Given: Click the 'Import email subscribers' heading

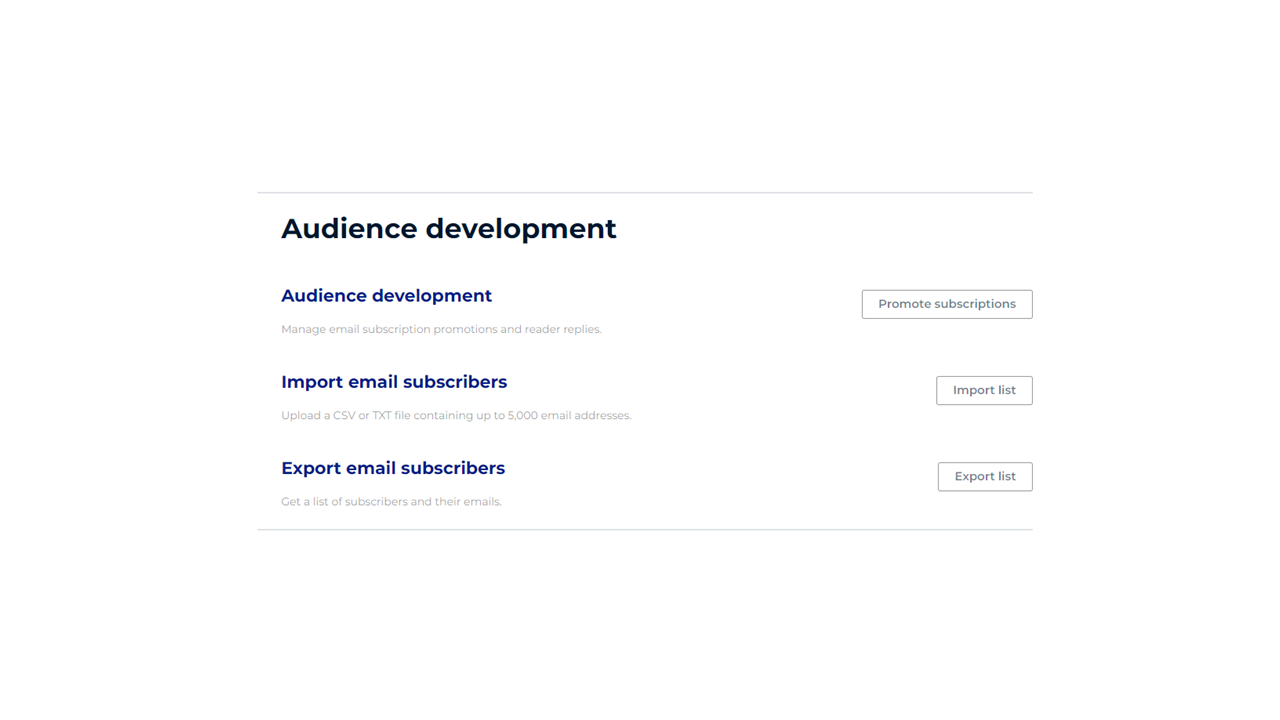Looking at the screenshot, I should click(394, 382).
